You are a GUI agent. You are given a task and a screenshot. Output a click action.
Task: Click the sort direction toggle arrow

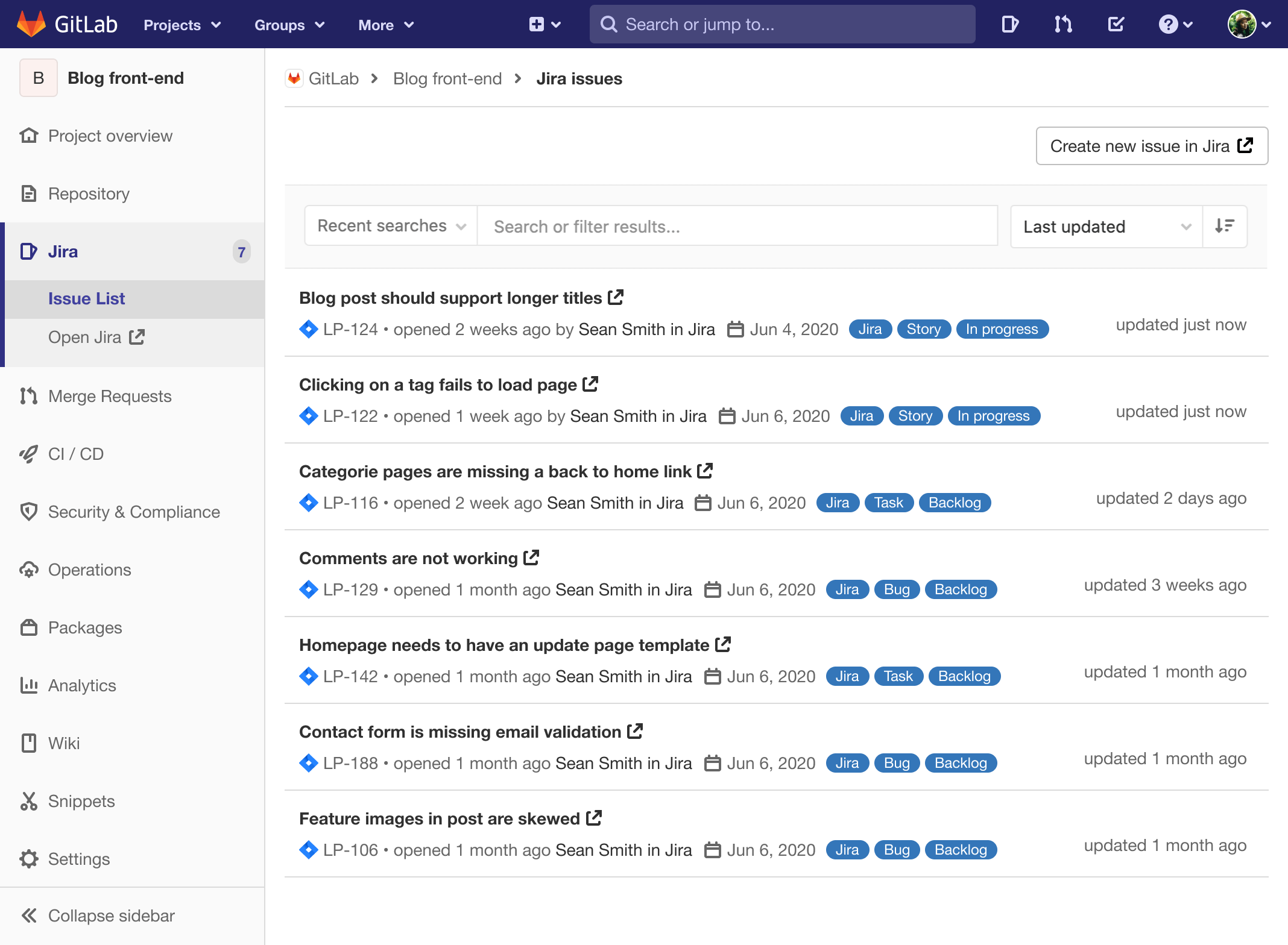pyautogui.click(x=1225, y=225)
